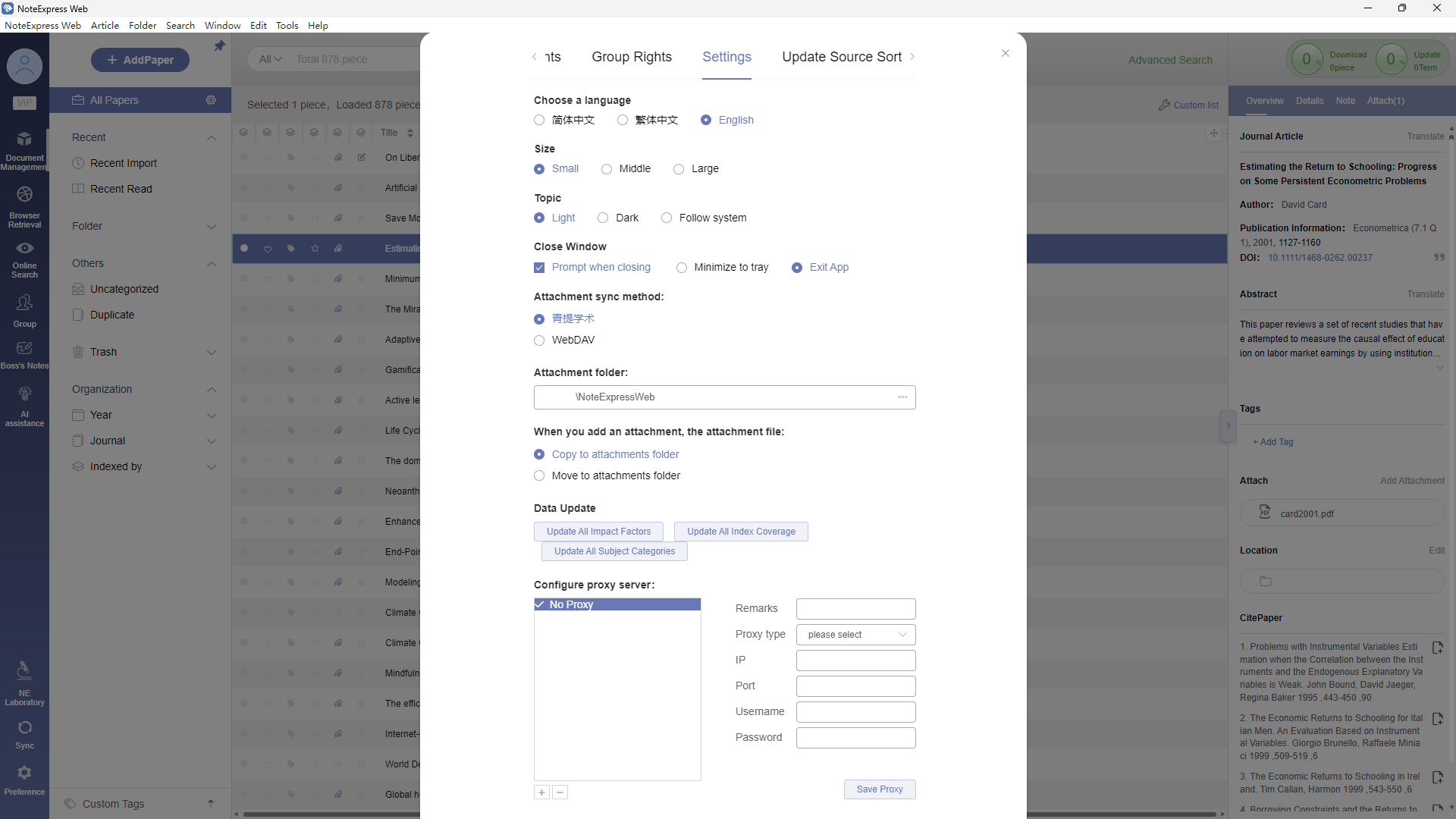Uncheck Prompt when closing checkbox

pyautogui.click(x=539, y=268)
